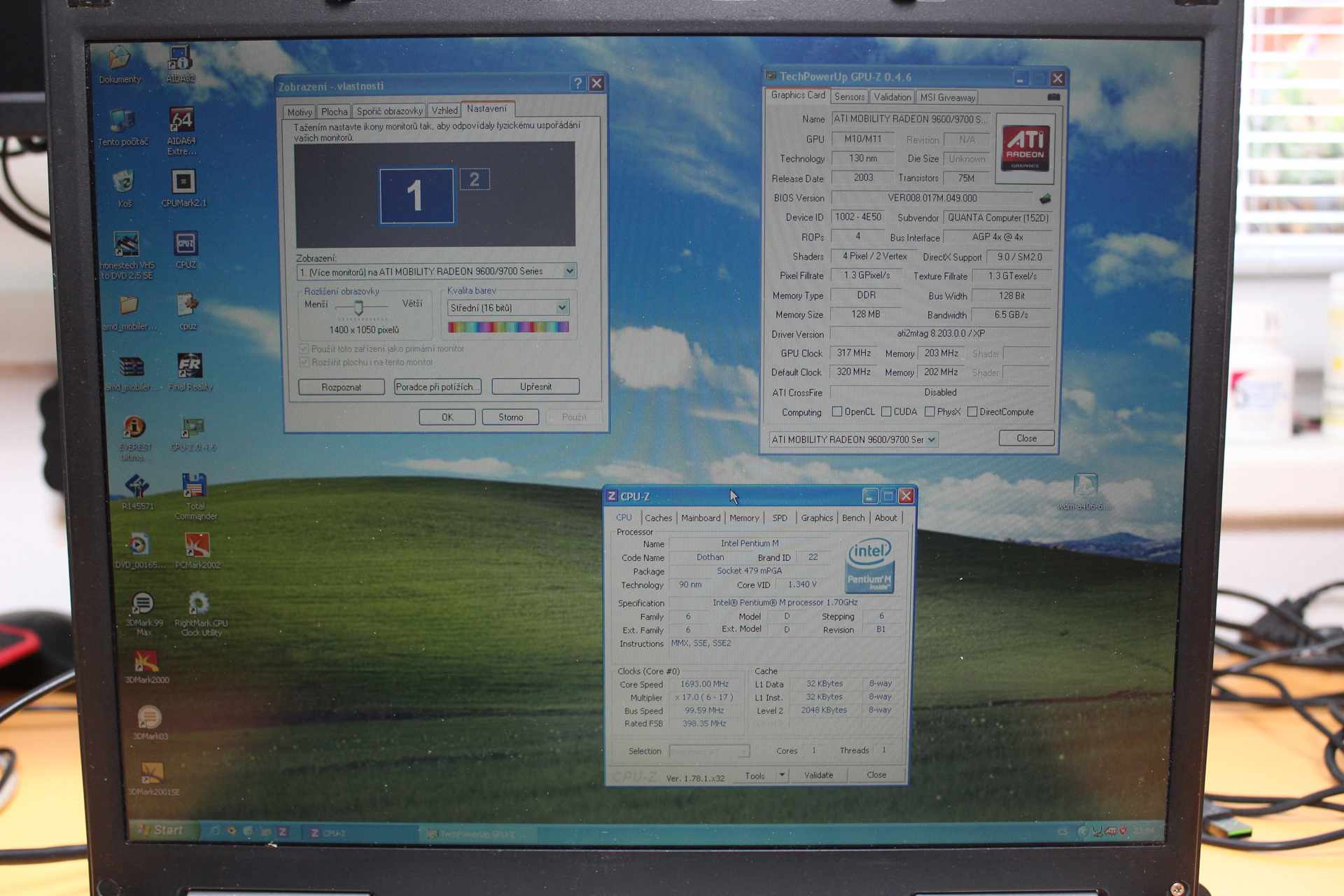Viewport: 1344px width, 896px height.
Task: Select monitor 2 in the display preview
Action: 475,180
